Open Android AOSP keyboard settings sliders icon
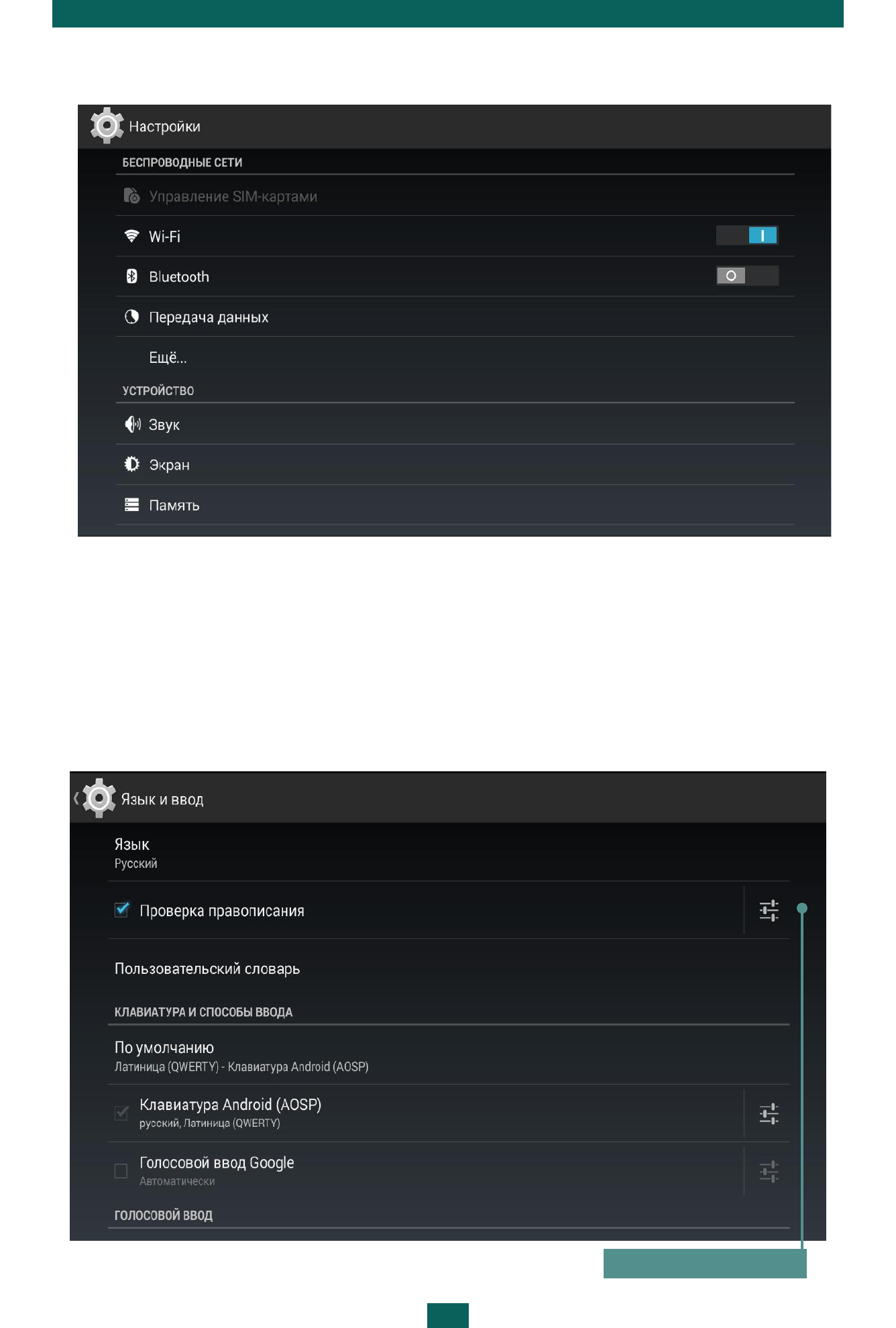896x1328 pixels. pyautogui.click(x=769, y=1113)
